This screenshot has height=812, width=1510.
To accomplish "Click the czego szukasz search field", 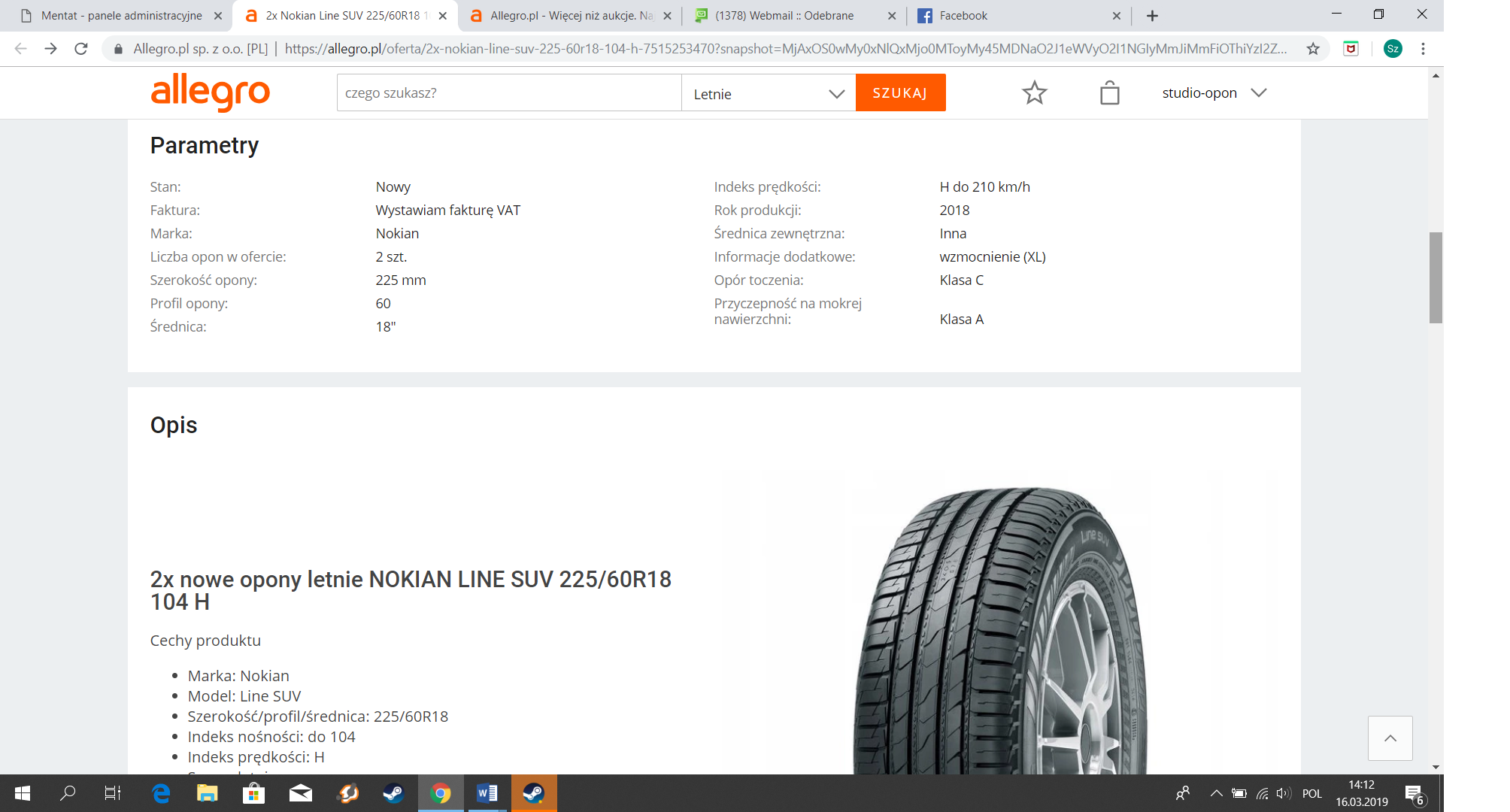I will [508, 93].
